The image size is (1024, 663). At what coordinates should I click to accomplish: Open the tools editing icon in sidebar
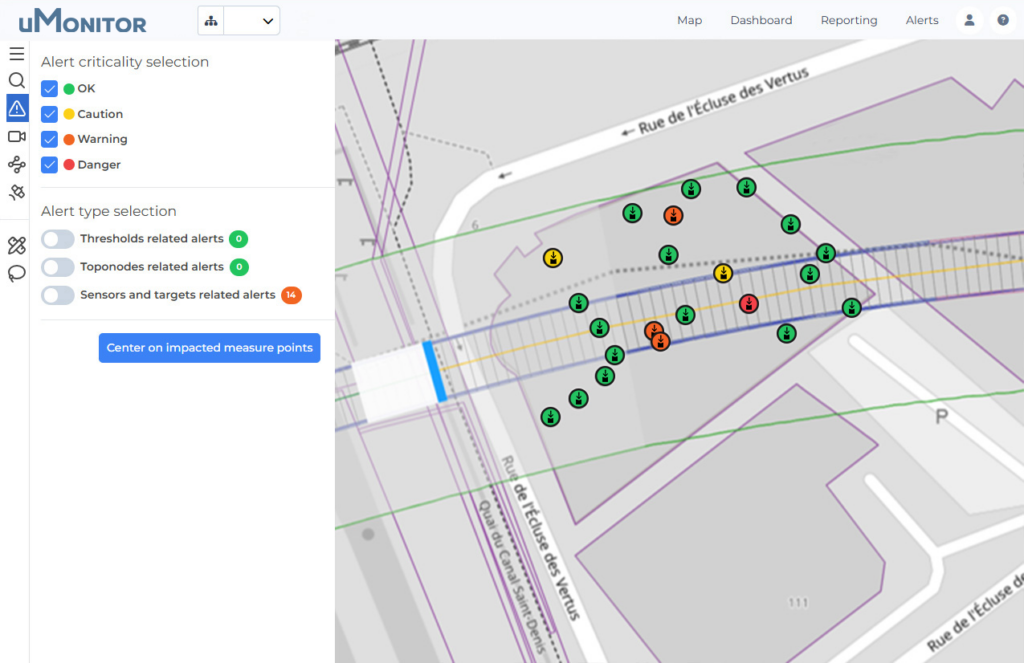[x=16, y=244]
